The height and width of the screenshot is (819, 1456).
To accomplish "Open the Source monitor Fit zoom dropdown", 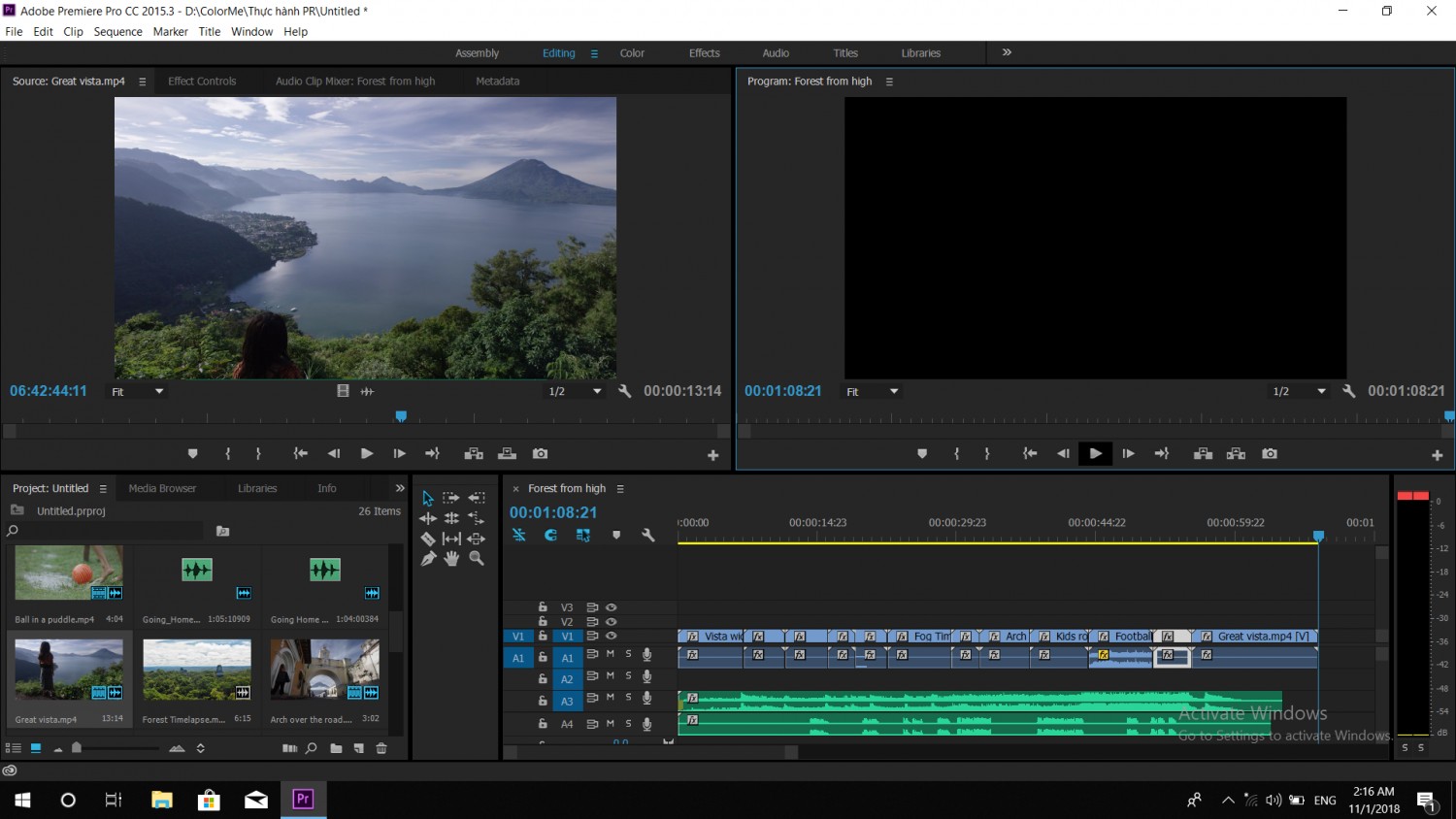I will (137, 392).
